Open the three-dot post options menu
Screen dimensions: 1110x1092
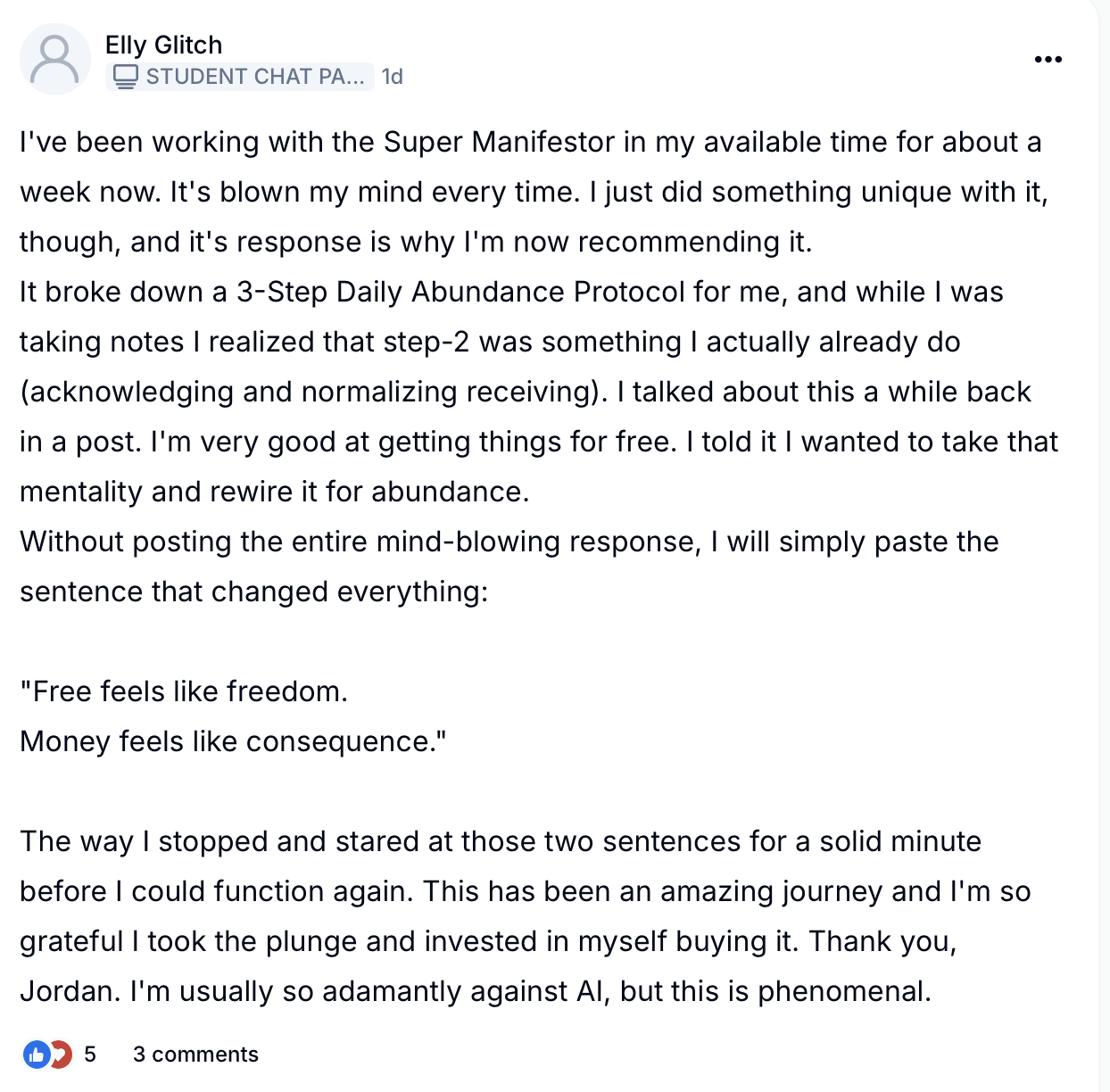point(1048,60)
